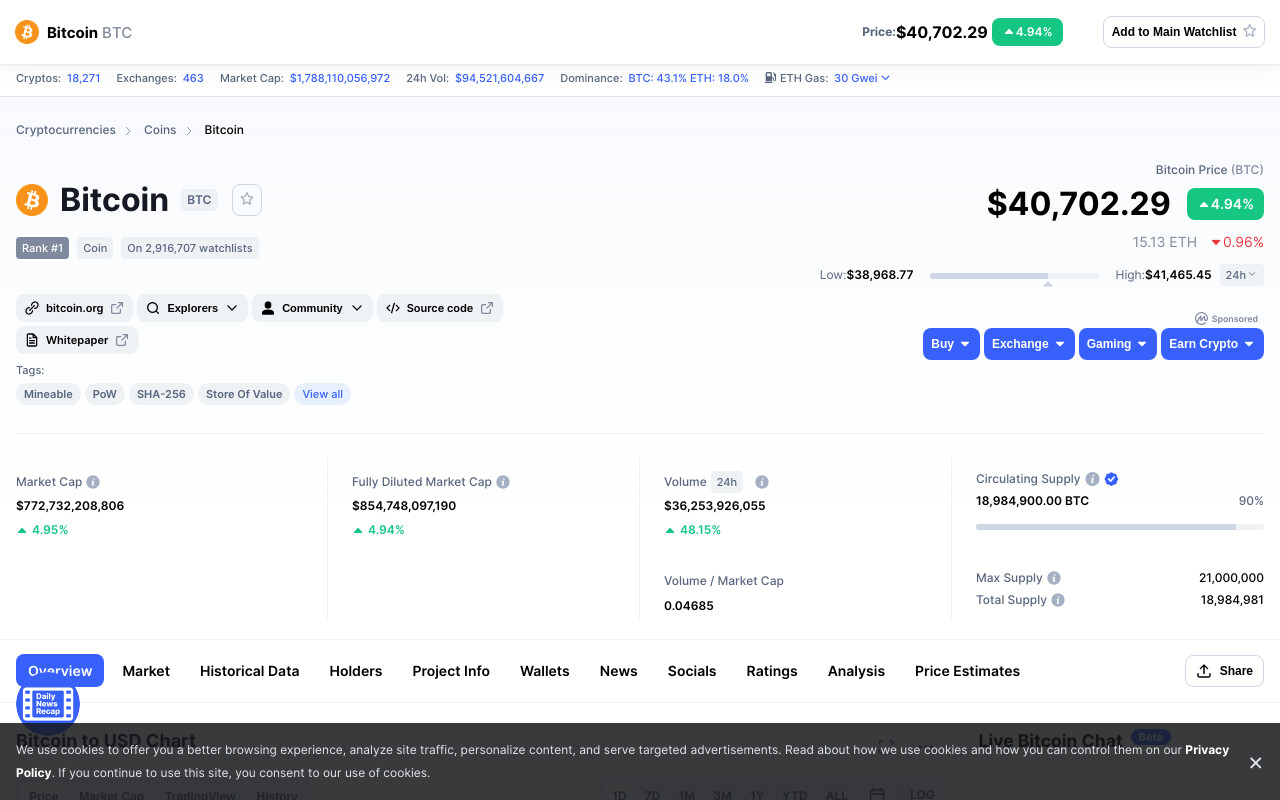Click the Bitcoin logo in the sticky header
Viewport: 1280px width, 800px height.
[27, 32]
